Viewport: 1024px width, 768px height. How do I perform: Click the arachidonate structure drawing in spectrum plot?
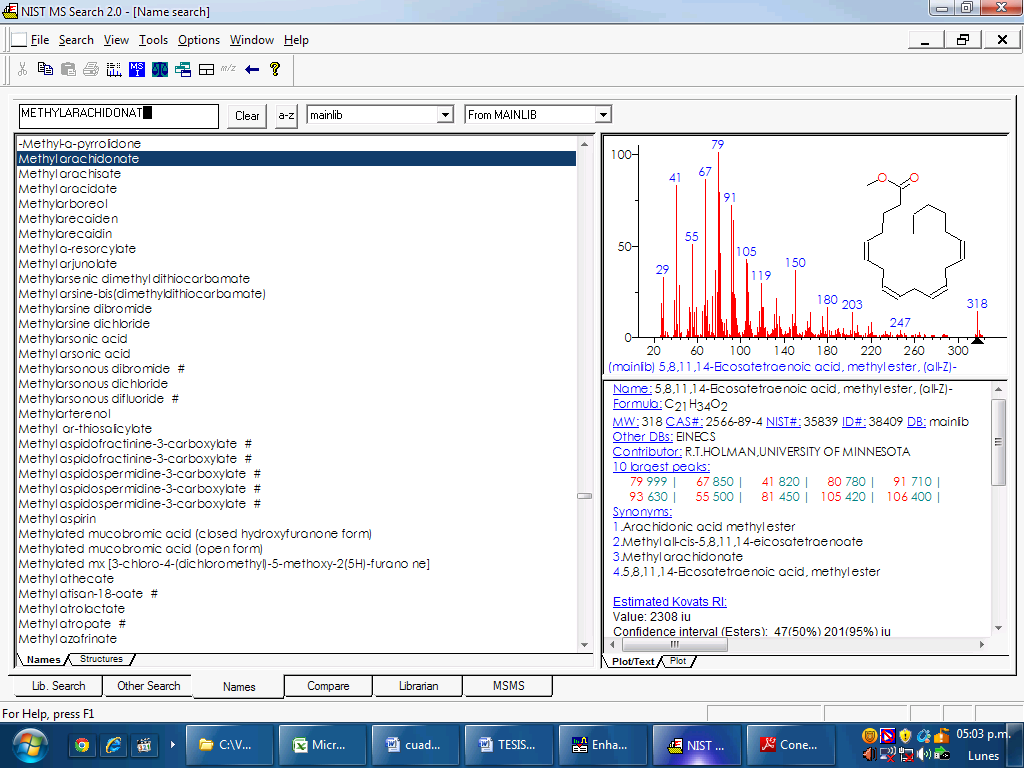(x=914, y=235)
